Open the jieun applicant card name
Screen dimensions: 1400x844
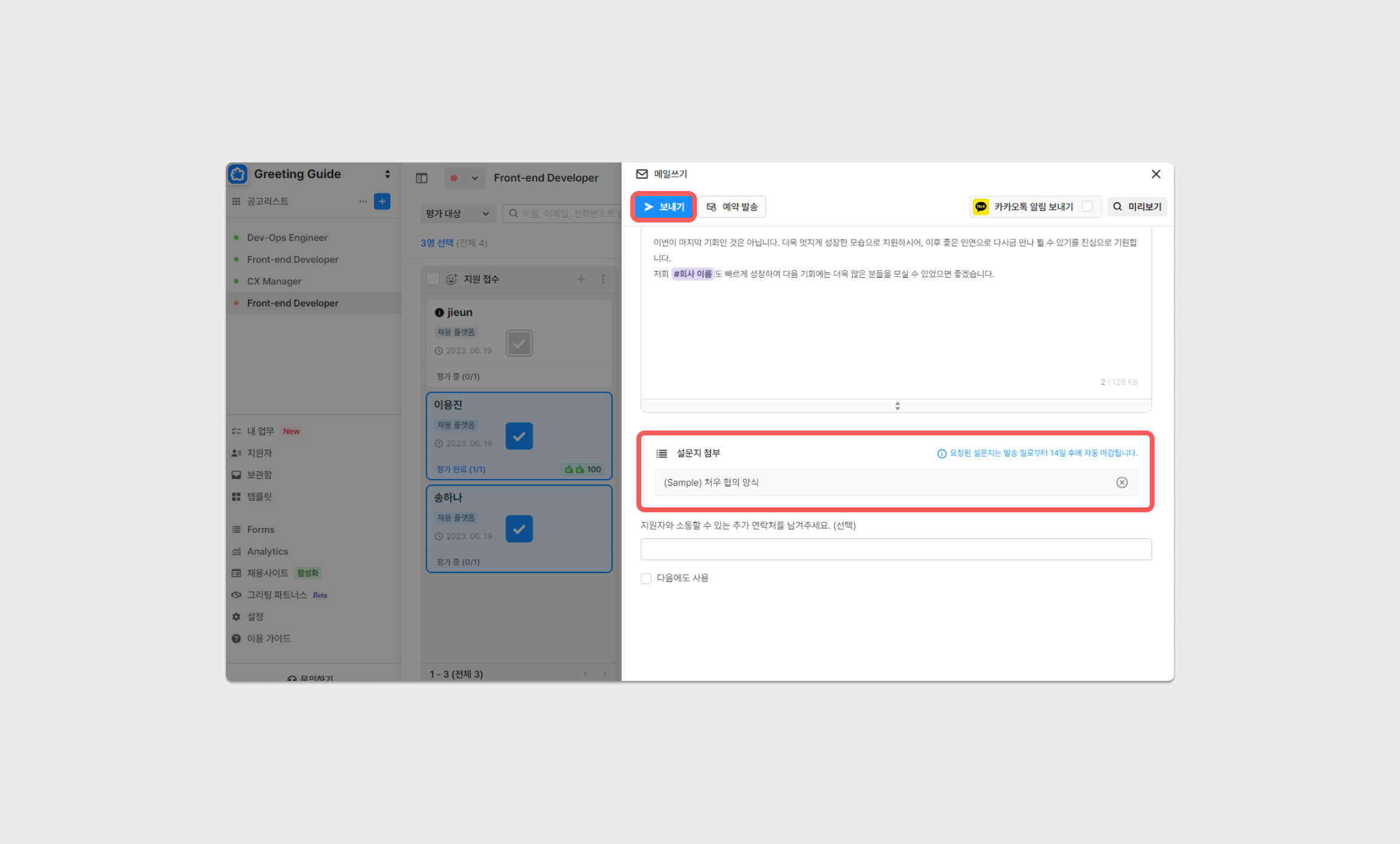pos(460,312)
